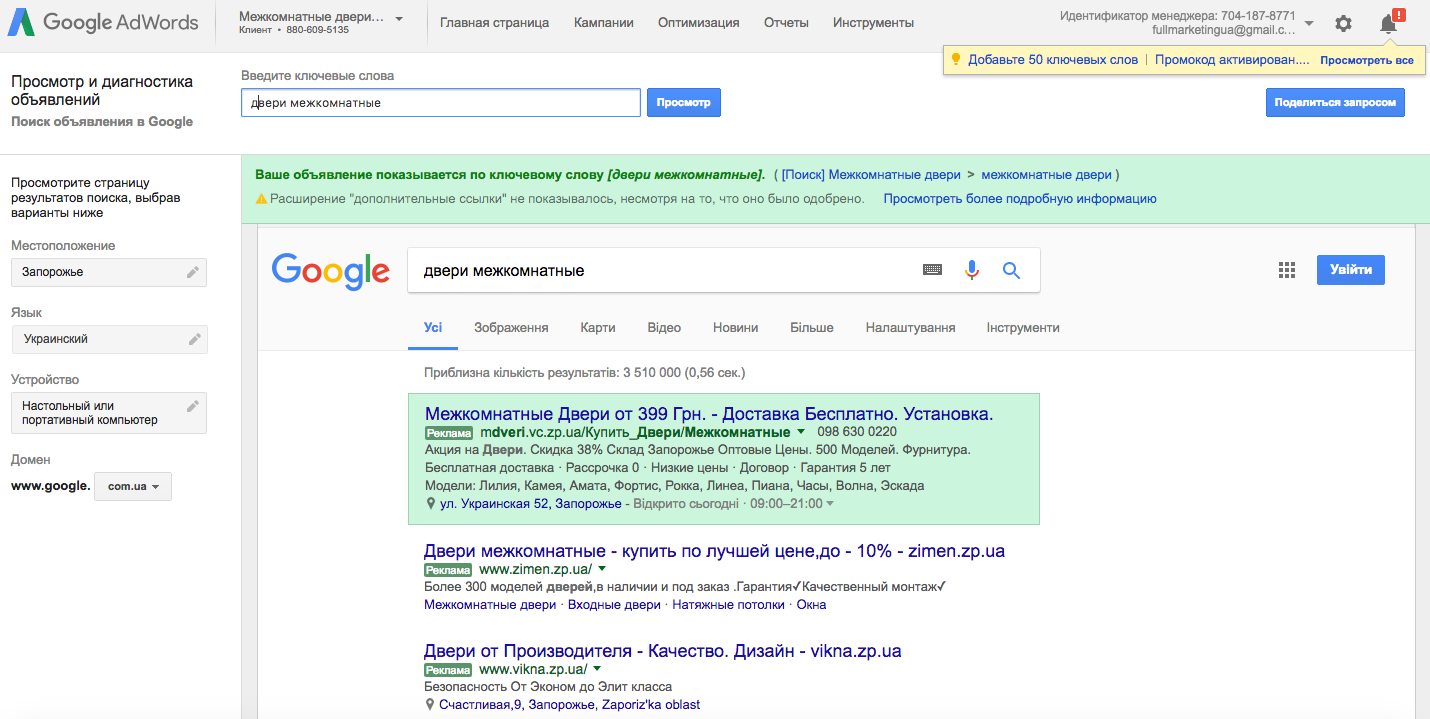Click the microphone voice search icon

[971, 270]
